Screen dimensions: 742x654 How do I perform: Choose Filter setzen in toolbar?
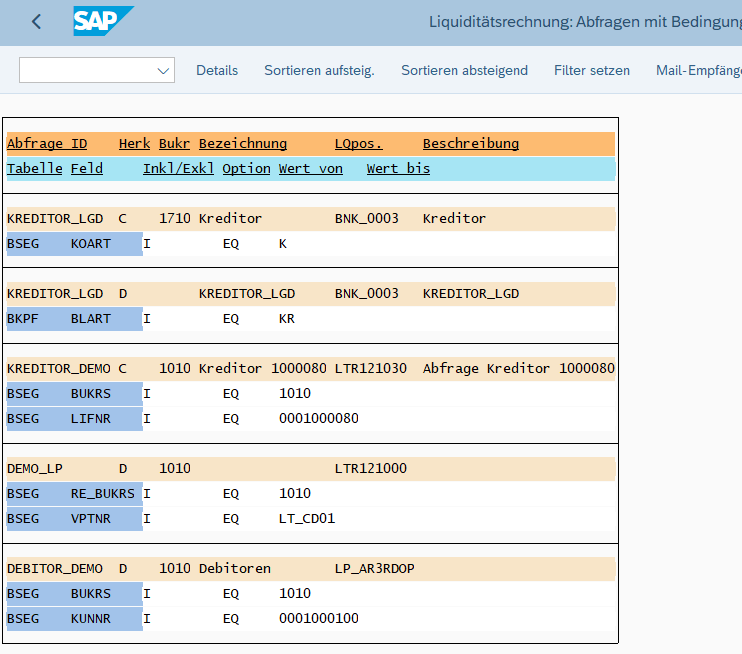[592, 71]
